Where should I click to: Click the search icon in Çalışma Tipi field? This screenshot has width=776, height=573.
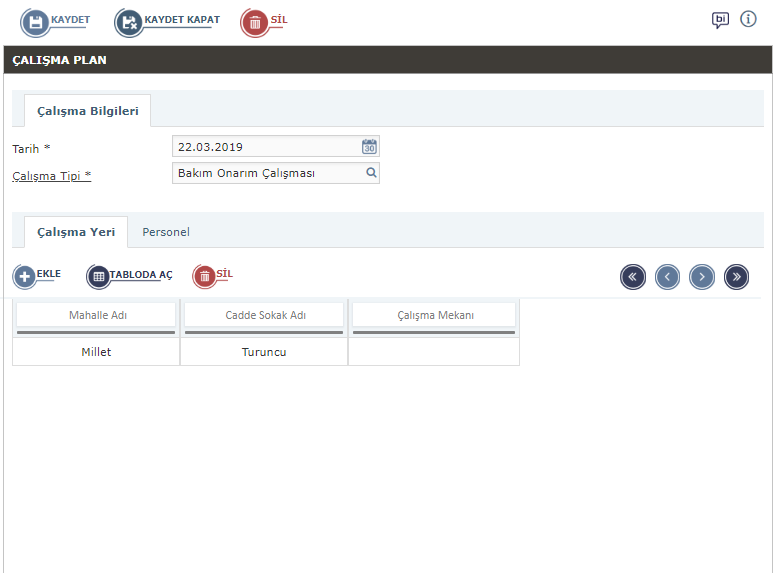(370, 173)
